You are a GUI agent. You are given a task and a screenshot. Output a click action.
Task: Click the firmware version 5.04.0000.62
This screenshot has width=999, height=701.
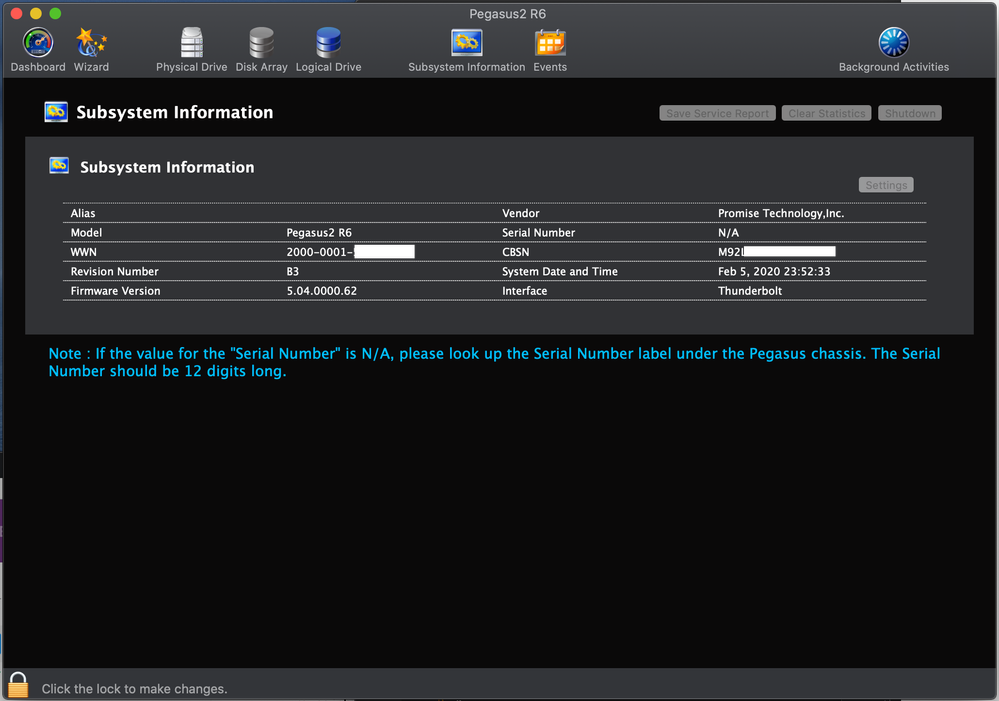click(x=322, y=291)
